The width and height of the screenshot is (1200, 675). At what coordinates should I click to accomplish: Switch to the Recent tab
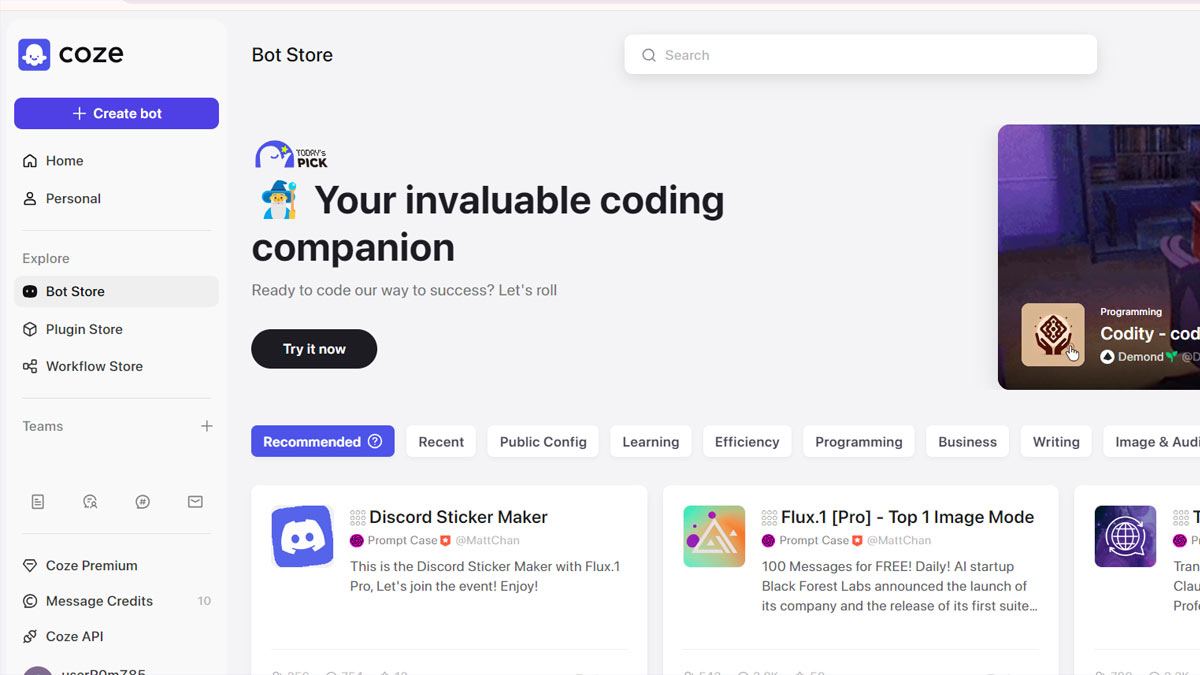coord(441,442)
